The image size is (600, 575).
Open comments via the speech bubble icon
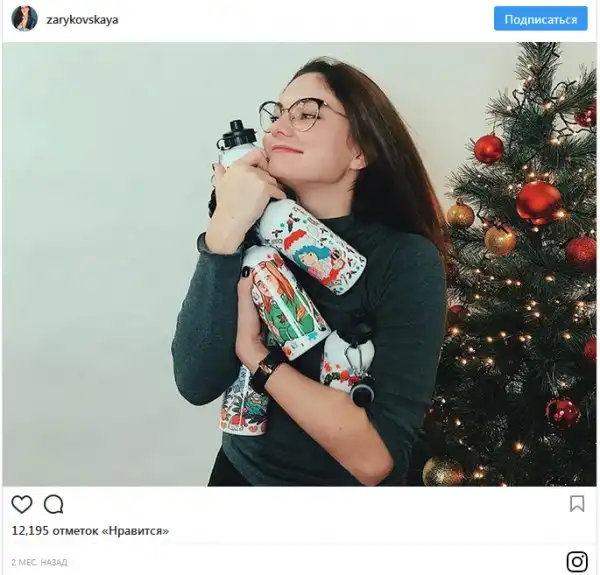54,504
